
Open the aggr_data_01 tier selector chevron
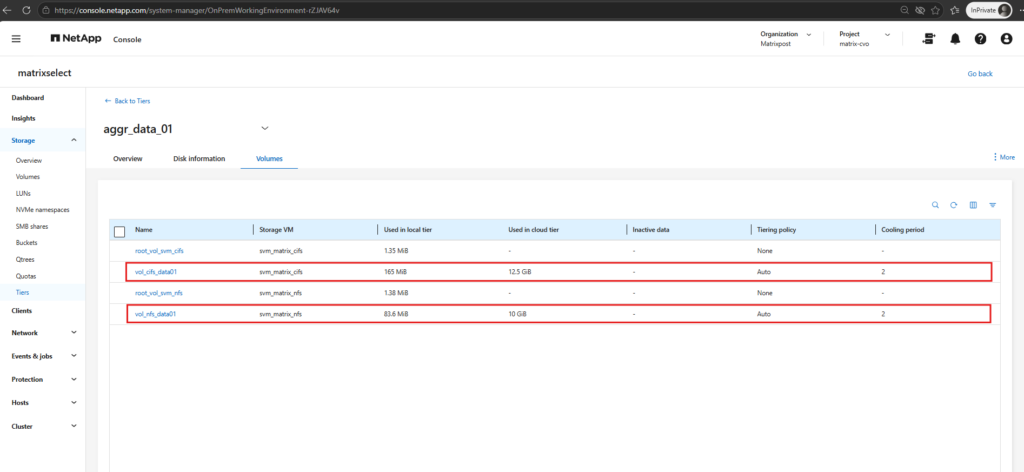[x=264, y=128]
